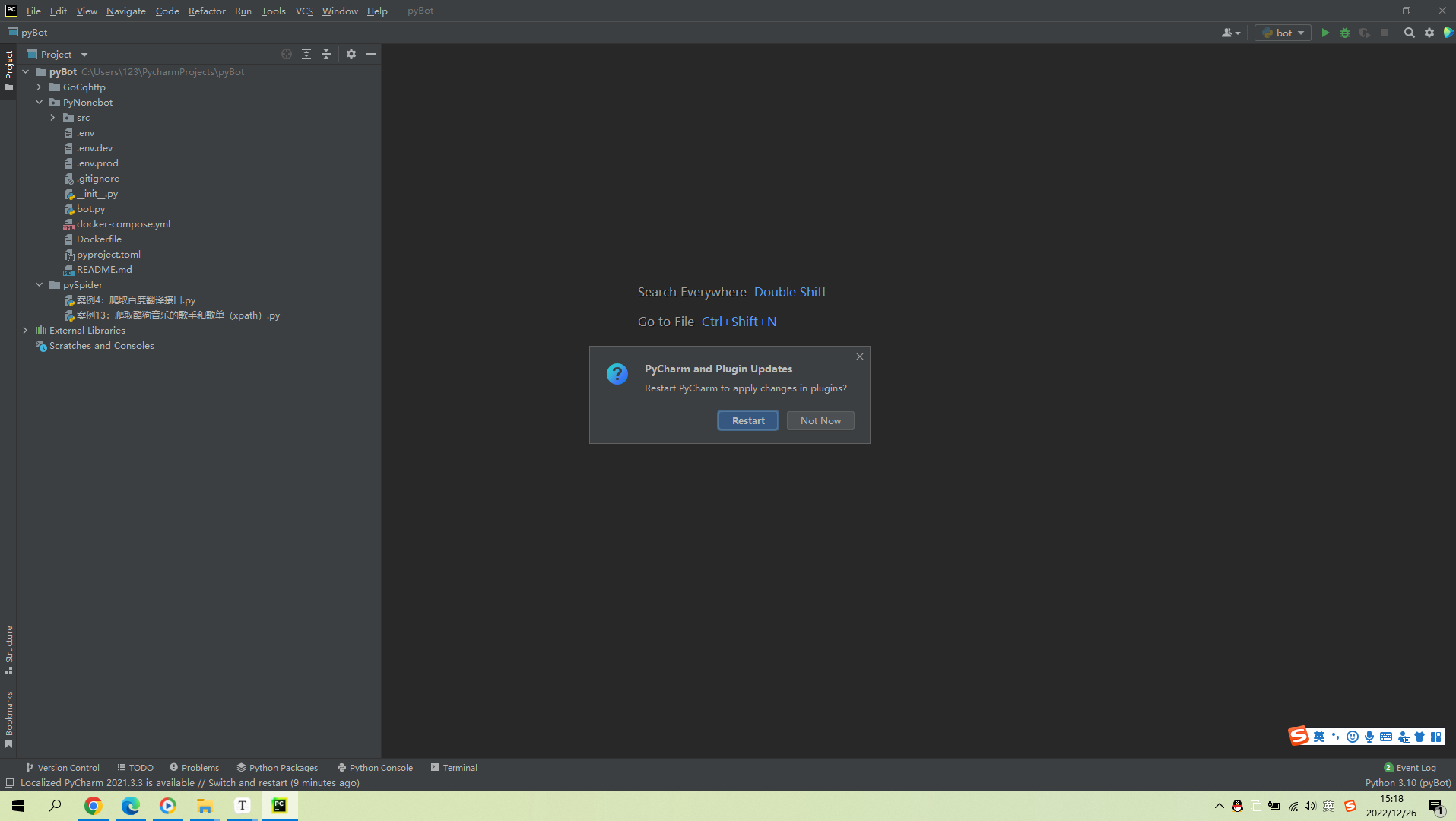The height and width of the screenshot is (821, 1456).
Task: Open the user account icon dropdown
Action: point(1231,33)
